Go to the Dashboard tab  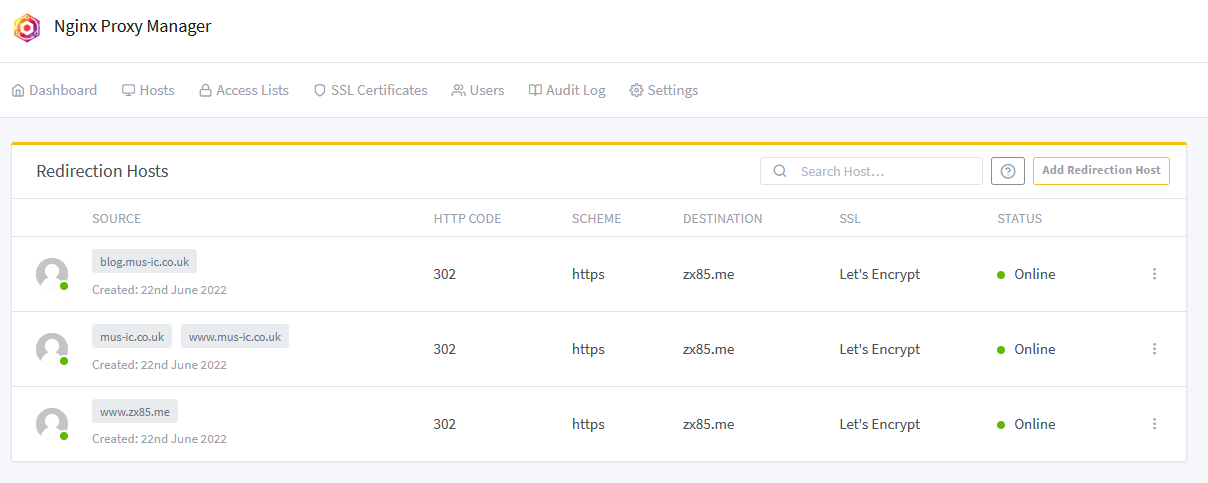[x=54, y=90]
